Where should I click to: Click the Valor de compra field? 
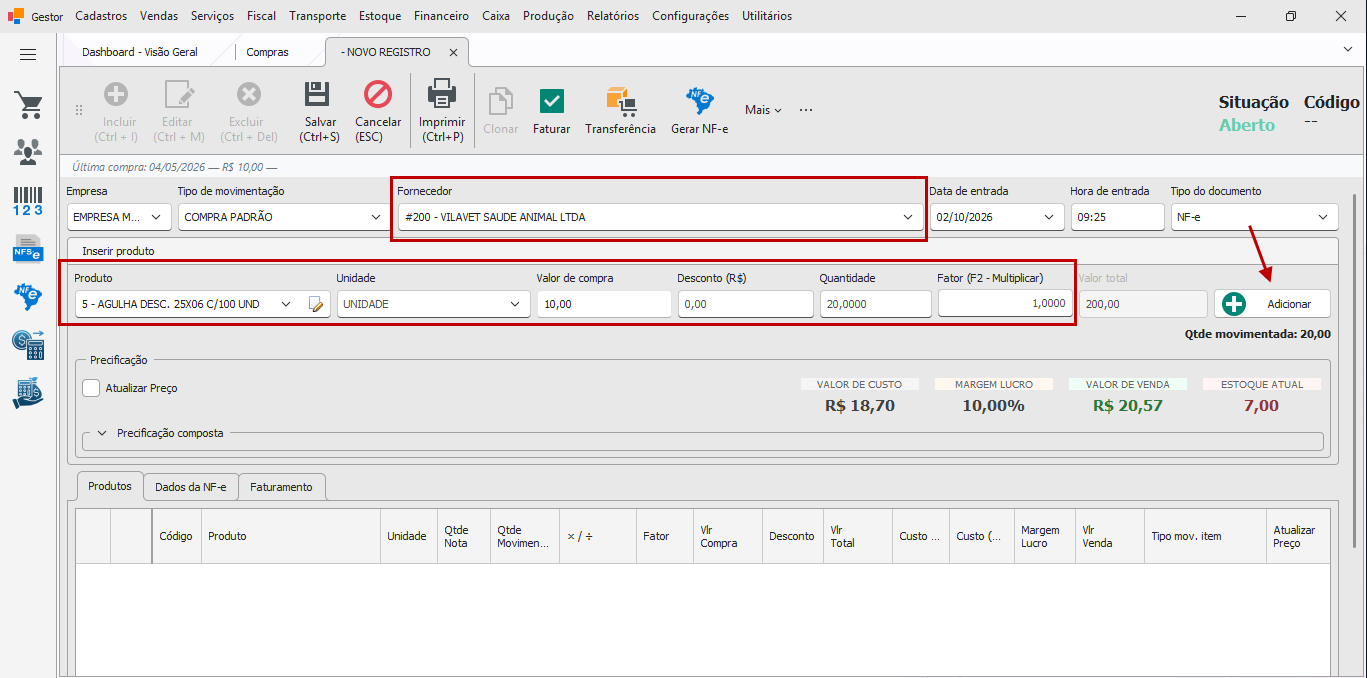pos(604,304)
